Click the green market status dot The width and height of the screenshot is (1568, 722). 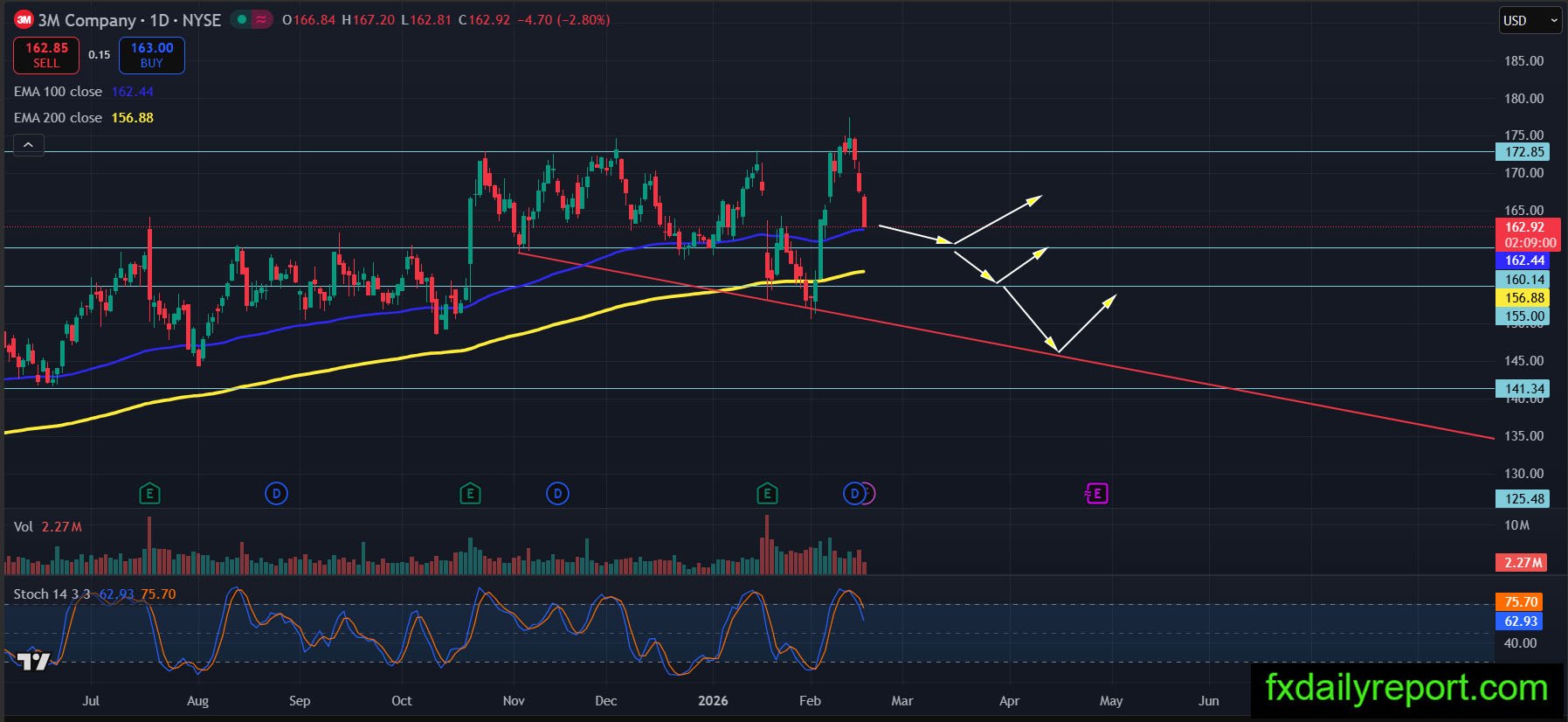242,19
